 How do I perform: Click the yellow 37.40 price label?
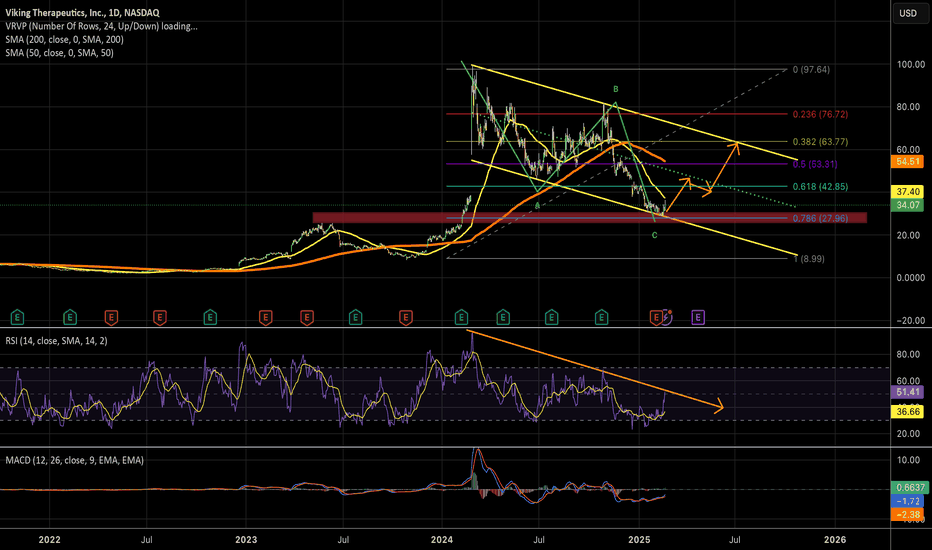907,191
